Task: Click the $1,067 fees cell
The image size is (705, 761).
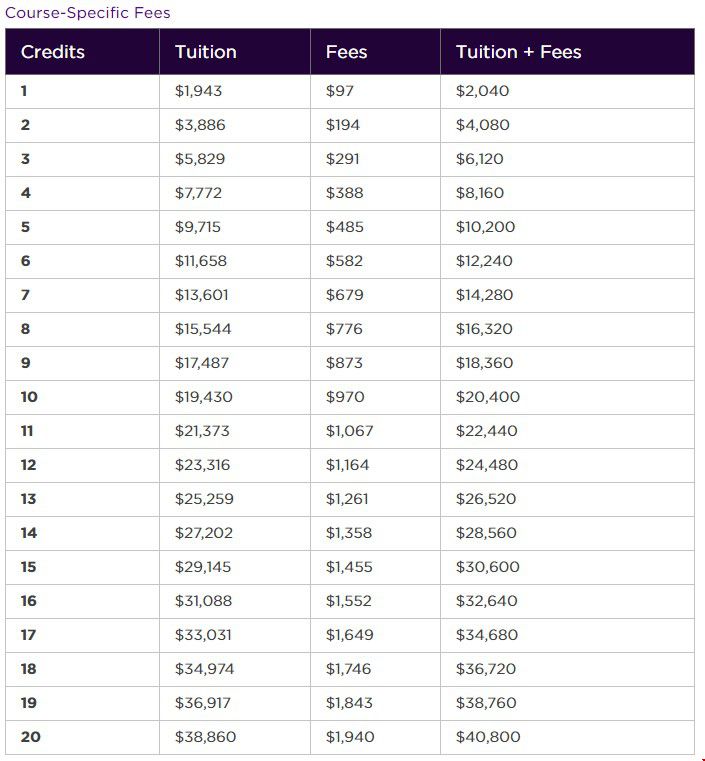Action: coord(375,431)
